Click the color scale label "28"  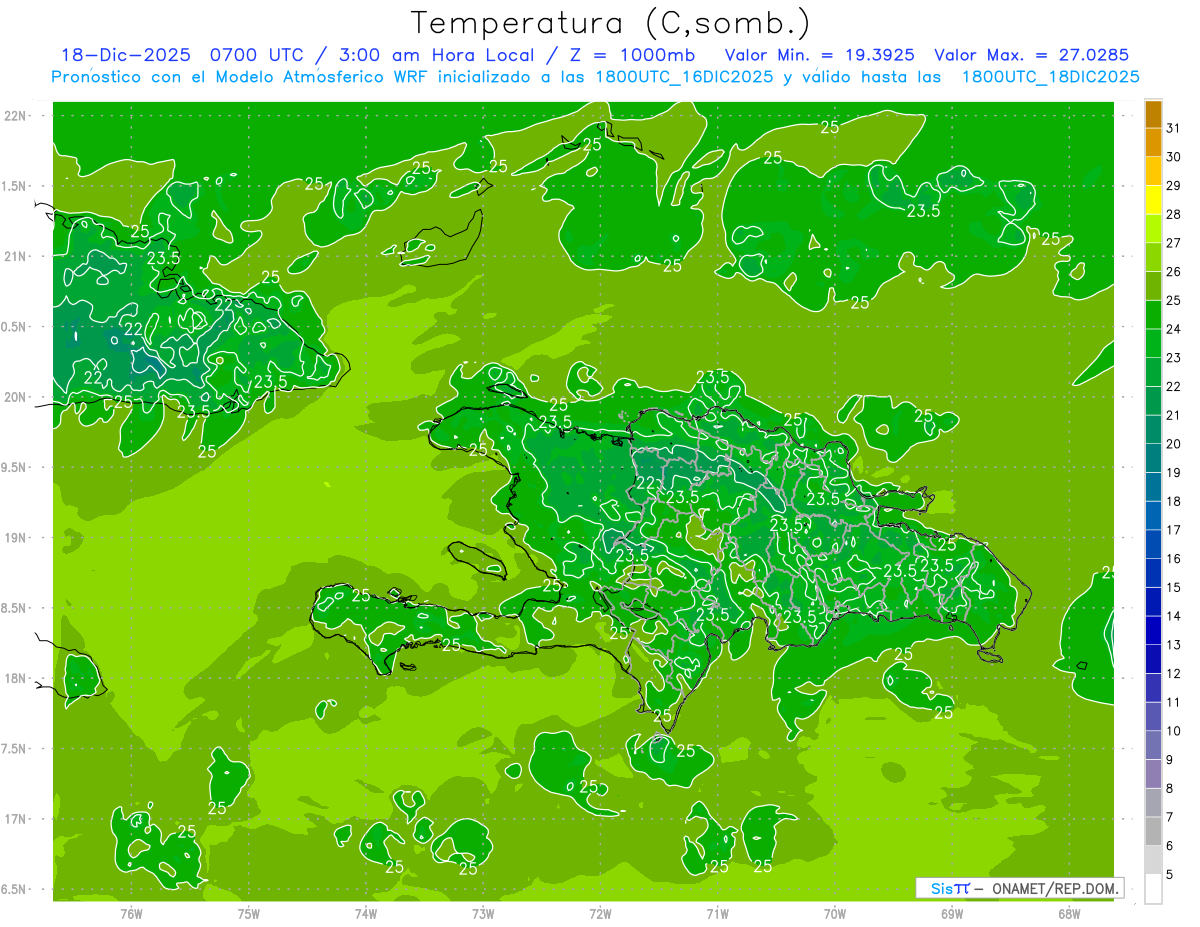tap(1173, 214)
